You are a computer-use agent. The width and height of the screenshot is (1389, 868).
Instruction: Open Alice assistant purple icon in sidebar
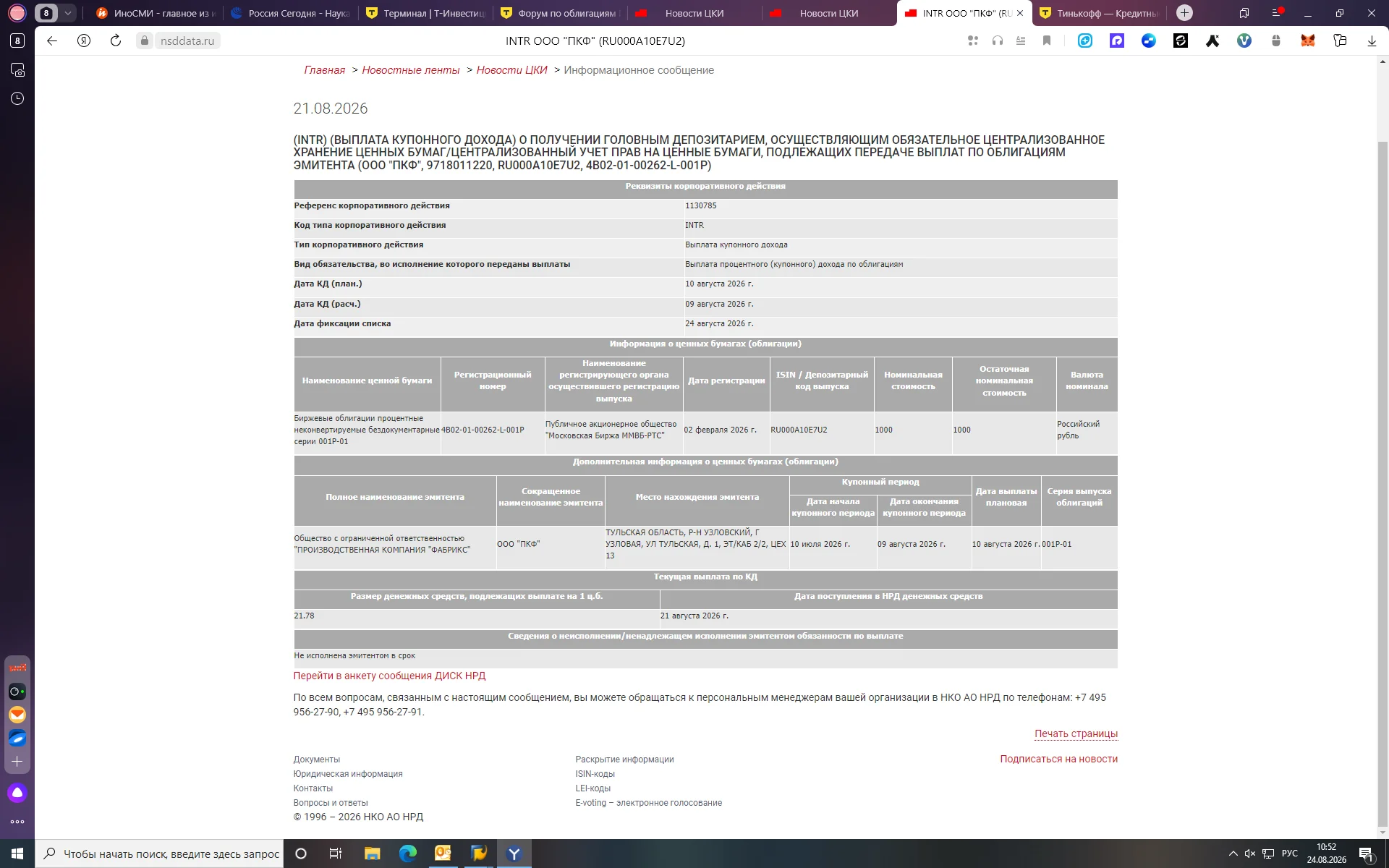pos(17,793)
